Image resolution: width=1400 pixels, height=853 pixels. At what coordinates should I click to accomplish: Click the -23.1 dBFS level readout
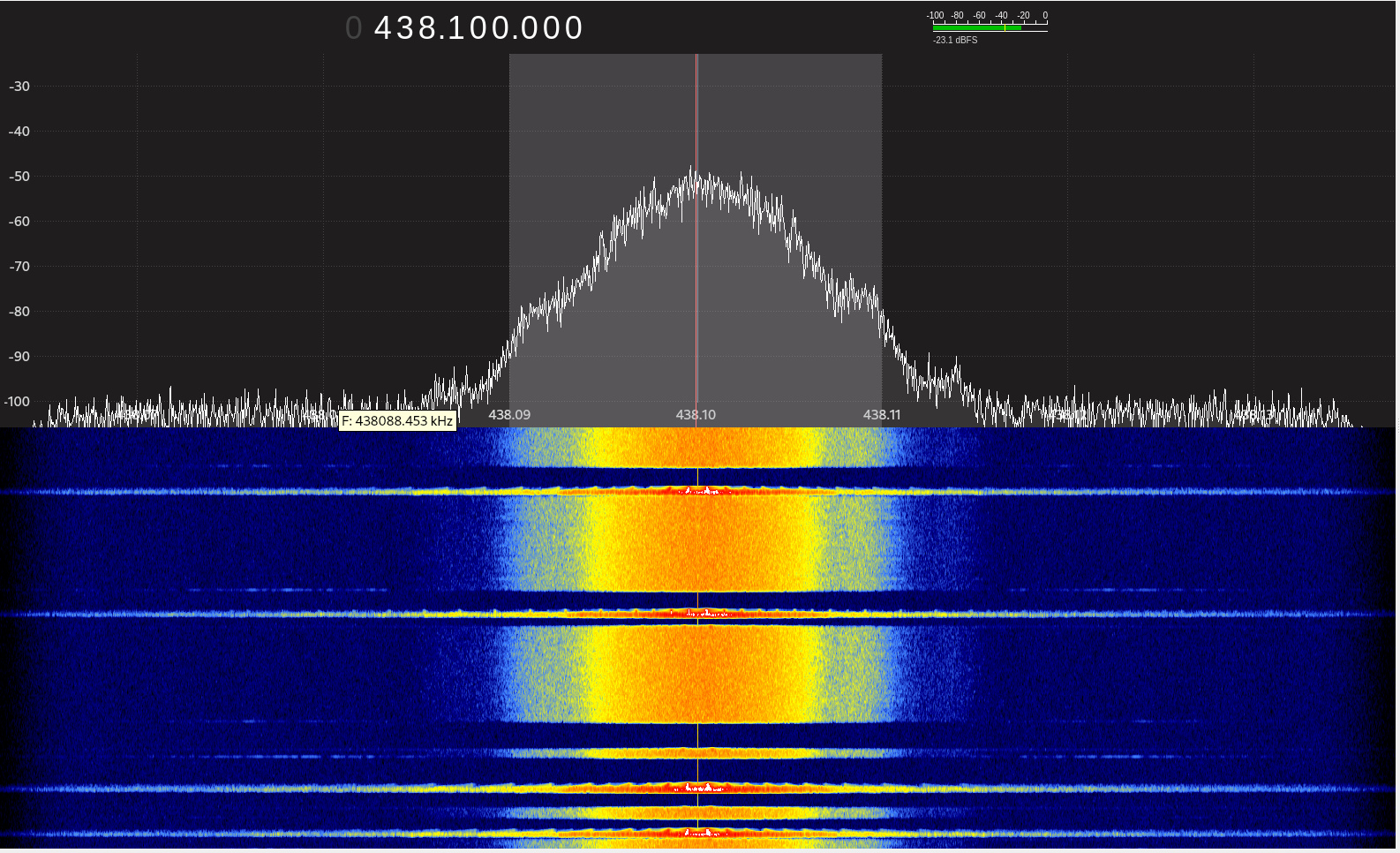click(x=955, y=41)
